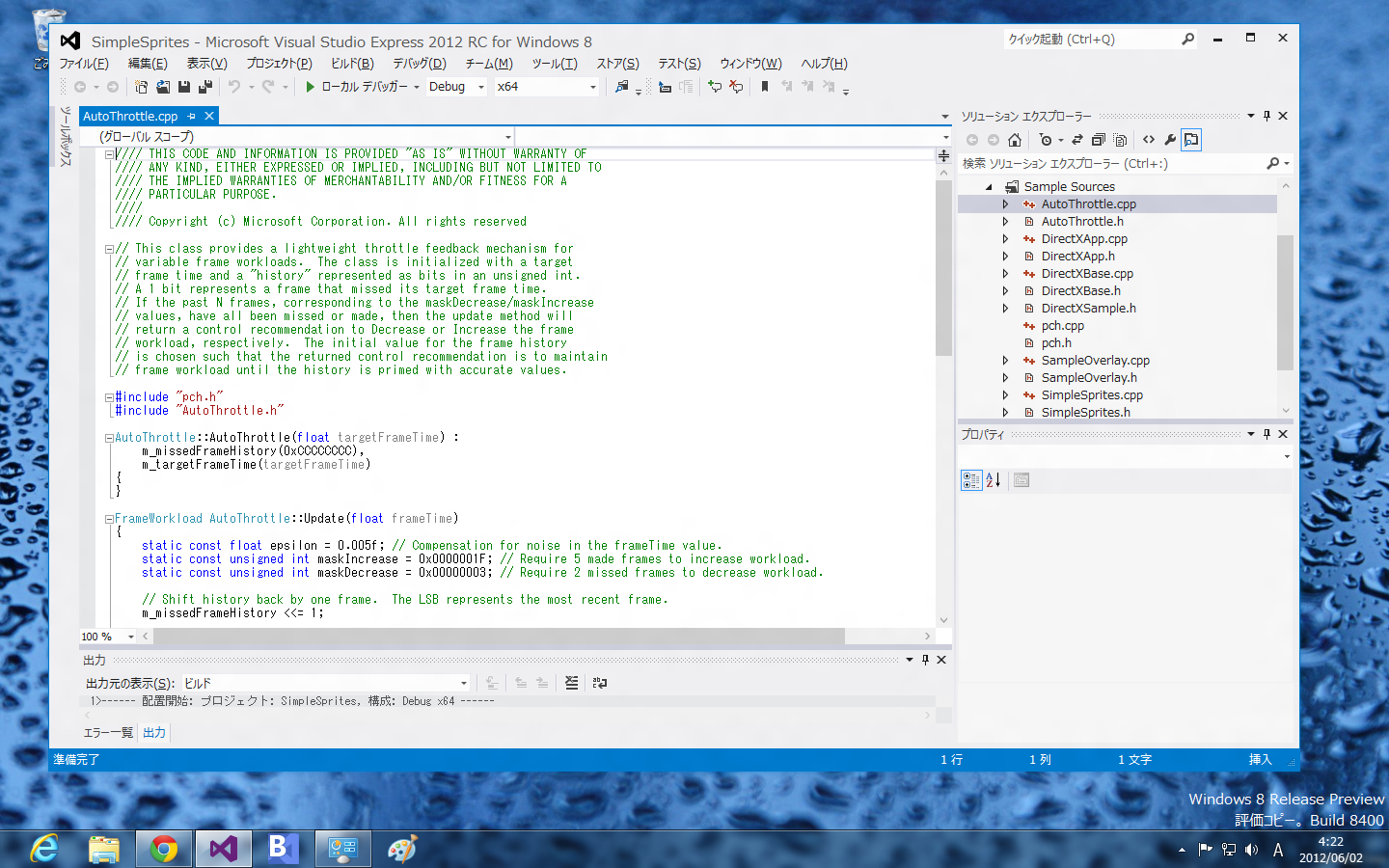Open Google Chrome from the taskbar
The image size is (1389, 868).
pos(163,849)
